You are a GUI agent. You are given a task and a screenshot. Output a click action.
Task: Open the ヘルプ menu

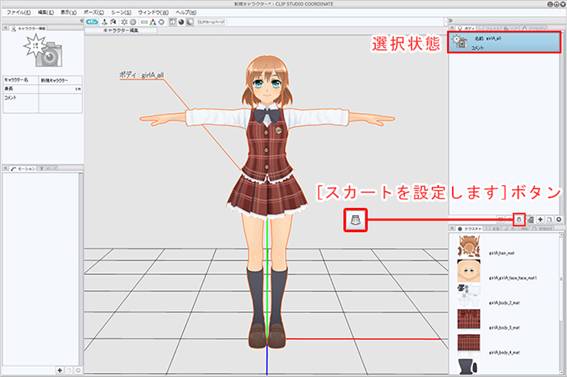[186, 12]
